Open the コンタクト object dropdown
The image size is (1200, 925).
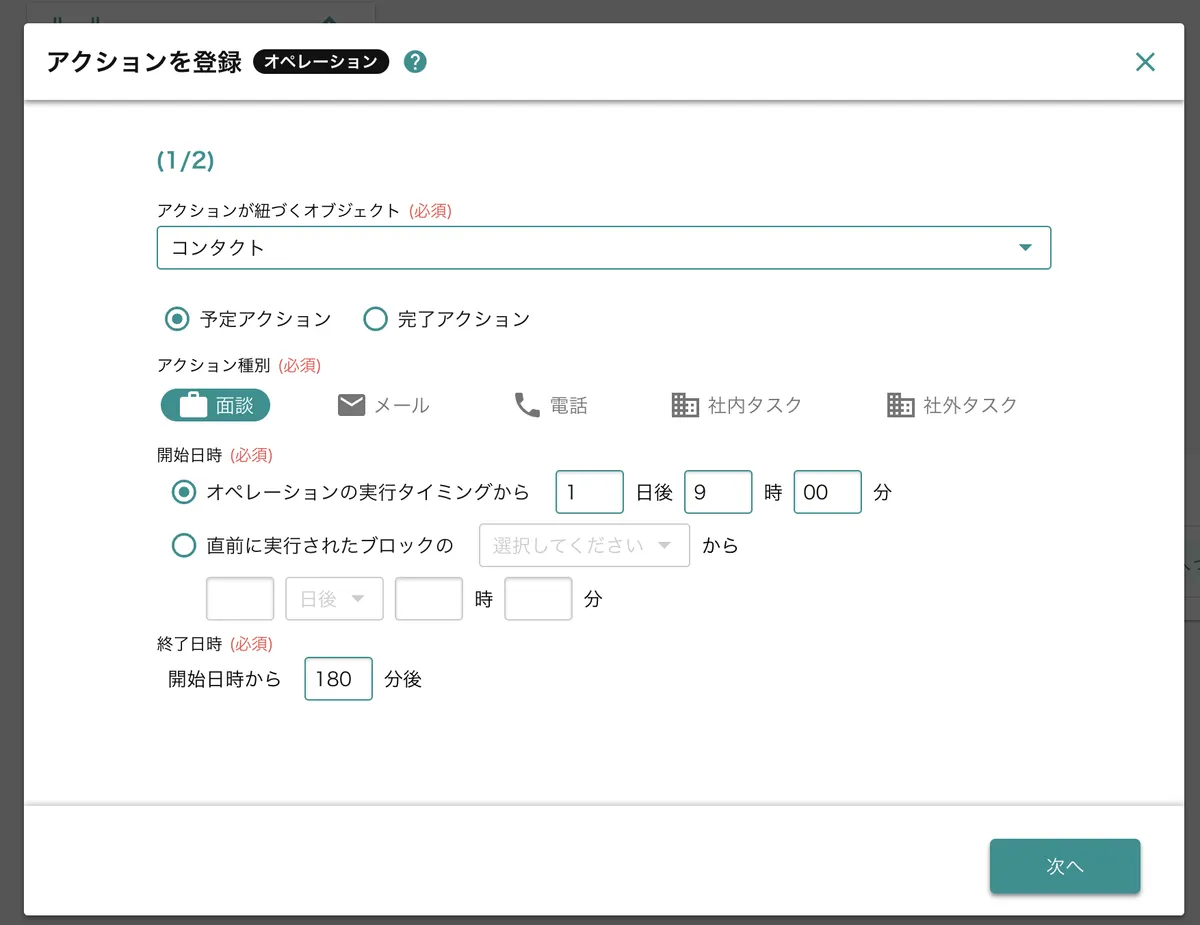click(603, 248)
